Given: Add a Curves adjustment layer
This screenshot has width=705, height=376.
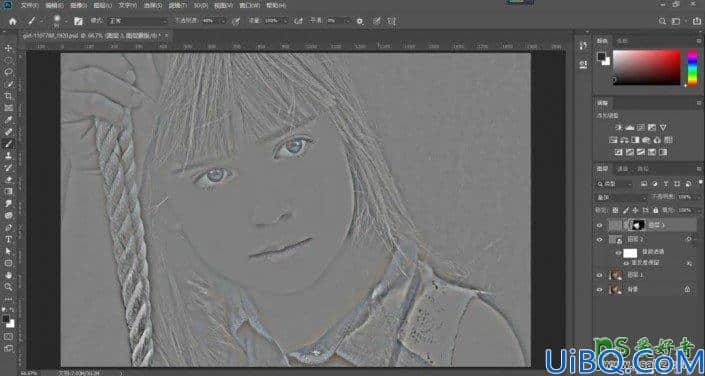Looking at the screenshot, I should (x=641, y=128).
